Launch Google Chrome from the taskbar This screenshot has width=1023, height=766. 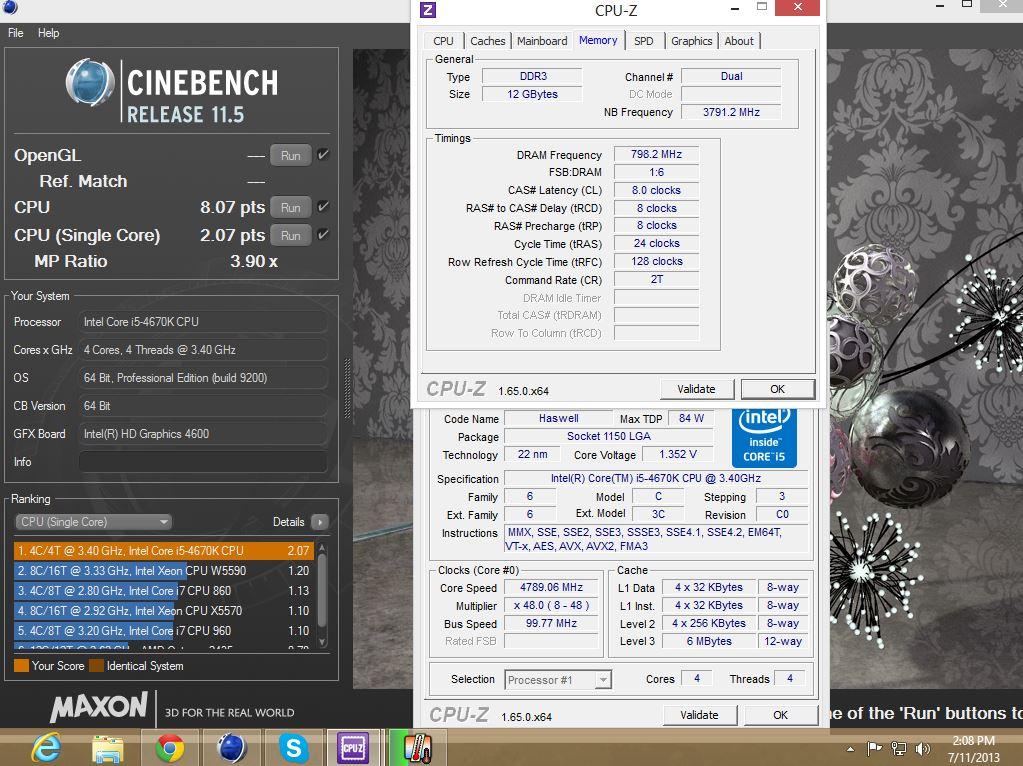click(170, 748)
